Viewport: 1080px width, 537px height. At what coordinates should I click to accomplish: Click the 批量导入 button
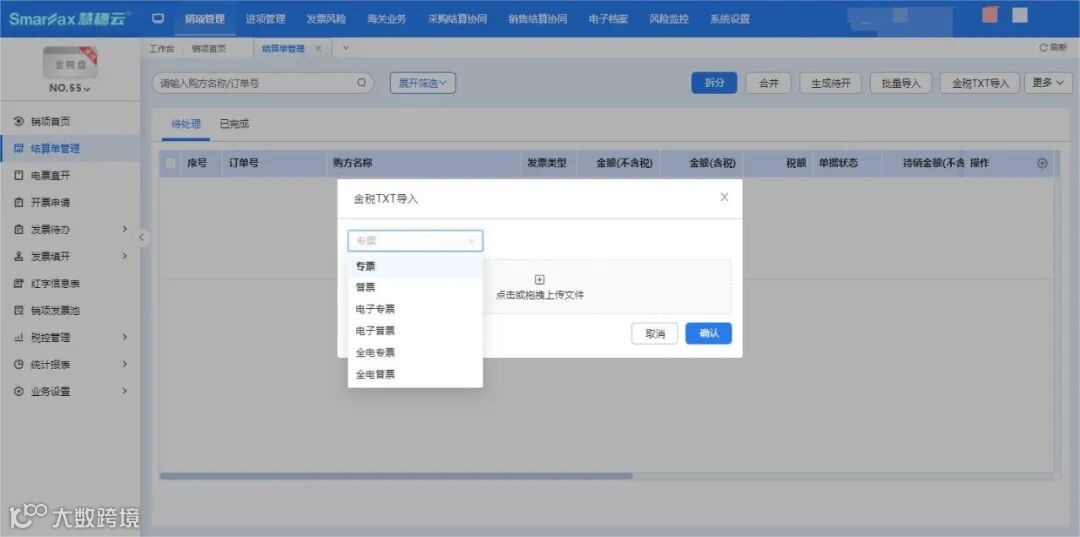tap(901, 83)
